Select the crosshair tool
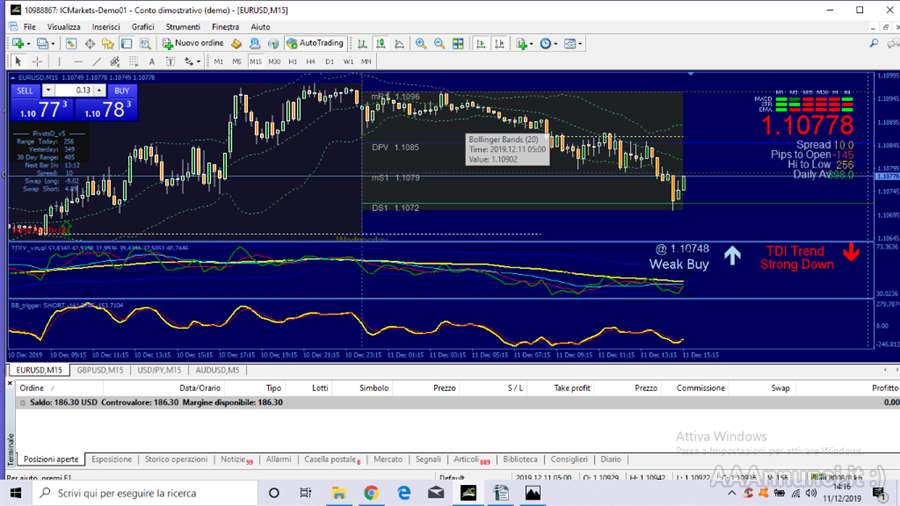 37,61
